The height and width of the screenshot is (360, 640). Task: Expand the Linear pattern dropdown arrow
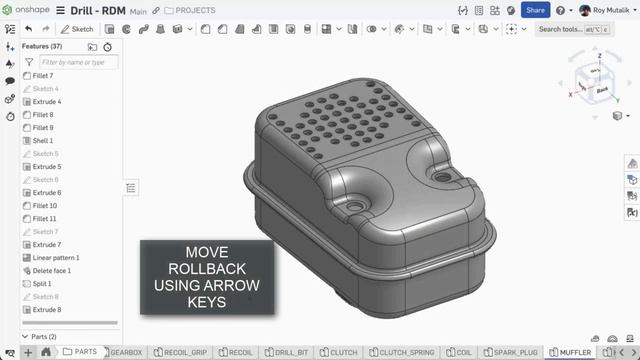click(339, 29)
